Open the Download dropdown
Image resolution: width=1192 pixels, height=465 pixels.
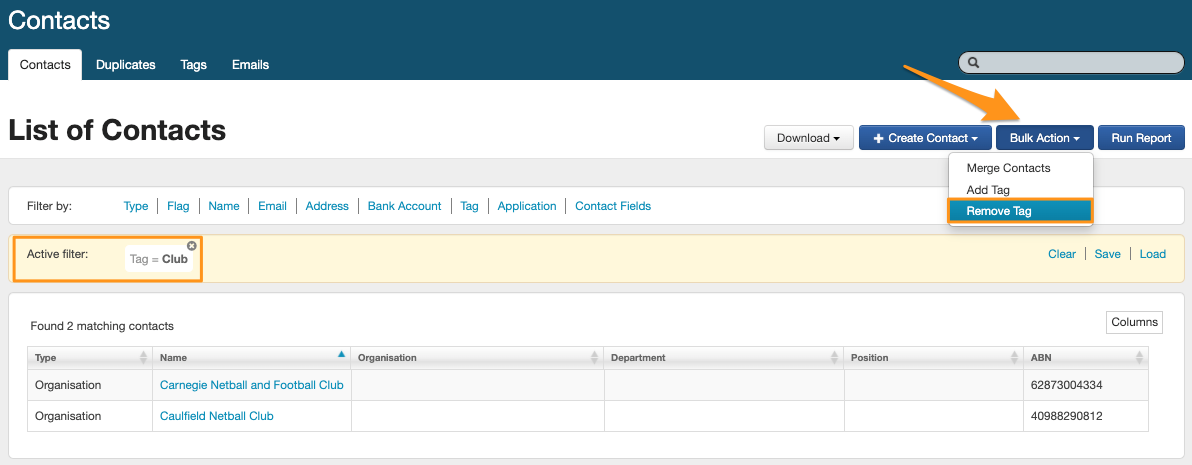click(x=808, y=138)
